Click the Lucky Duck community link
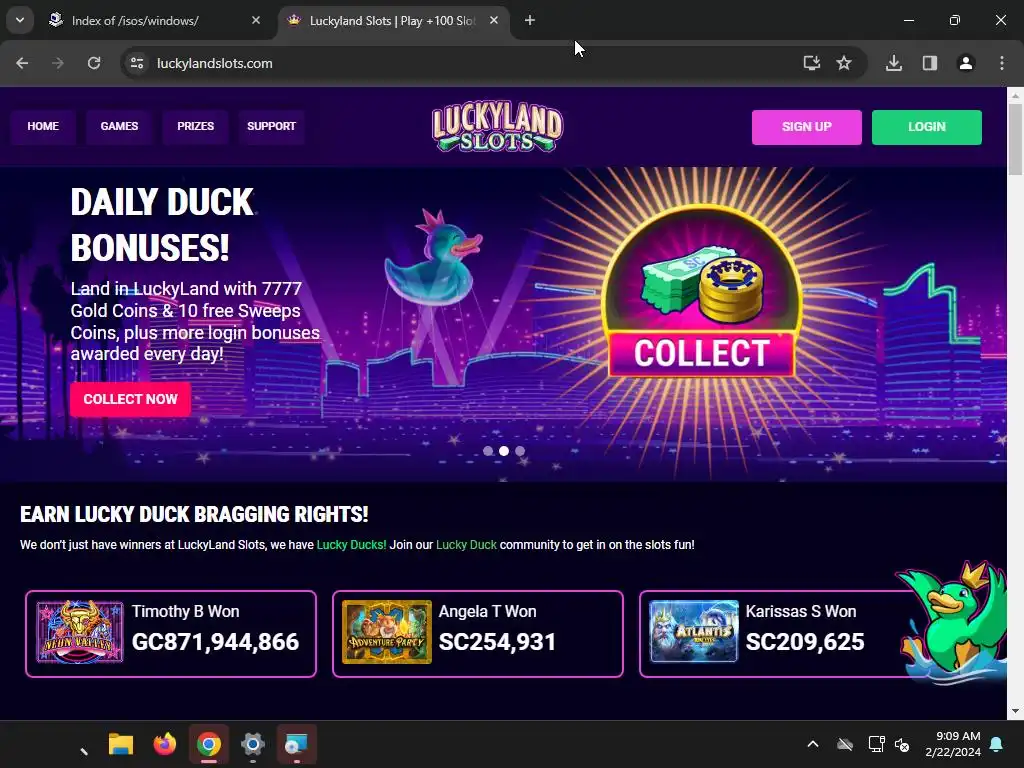This screenshot has height=768, width=1024. click(x=466, y=545)
